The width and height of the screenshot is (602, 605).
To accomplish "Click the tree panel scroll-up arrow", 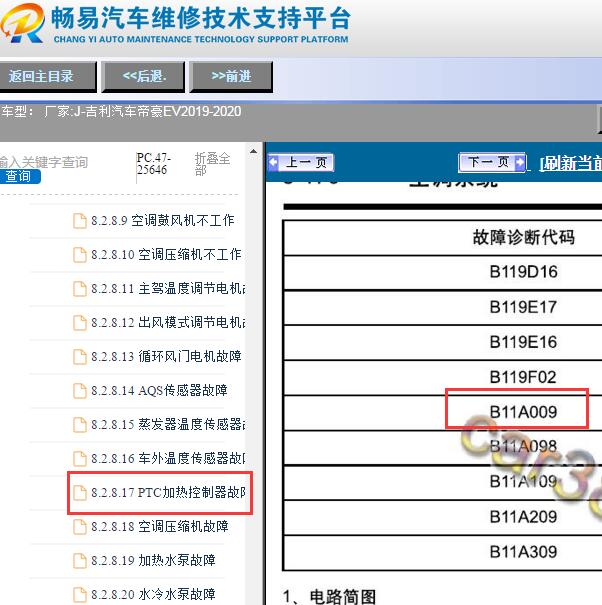I will pos(253,152).
